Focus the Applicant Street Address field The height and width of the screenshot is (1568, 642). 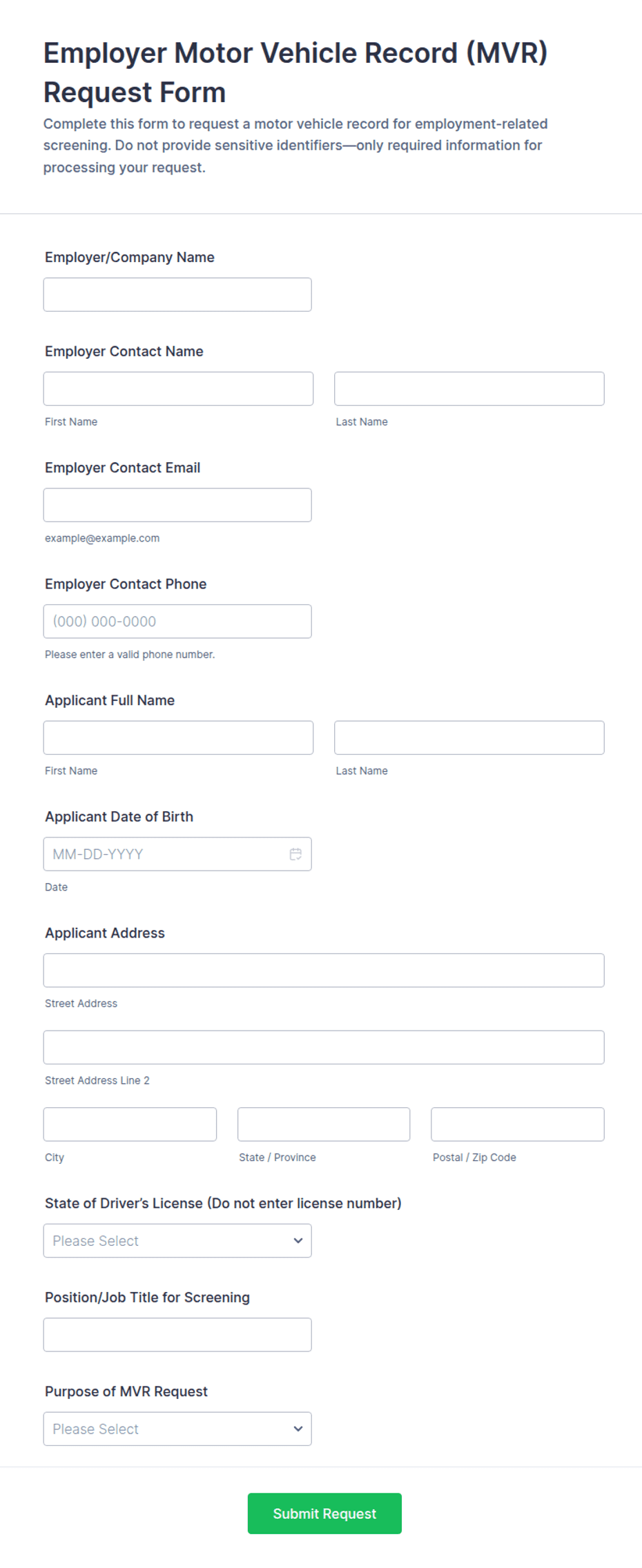[x=324, y=970]
